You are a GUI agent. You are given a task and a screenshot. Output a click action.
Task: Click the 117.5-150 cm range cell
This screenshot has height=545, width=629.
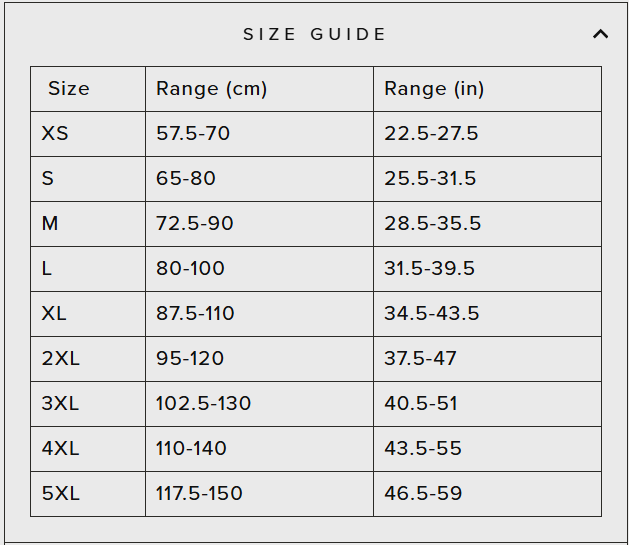[x=199, y=494]
